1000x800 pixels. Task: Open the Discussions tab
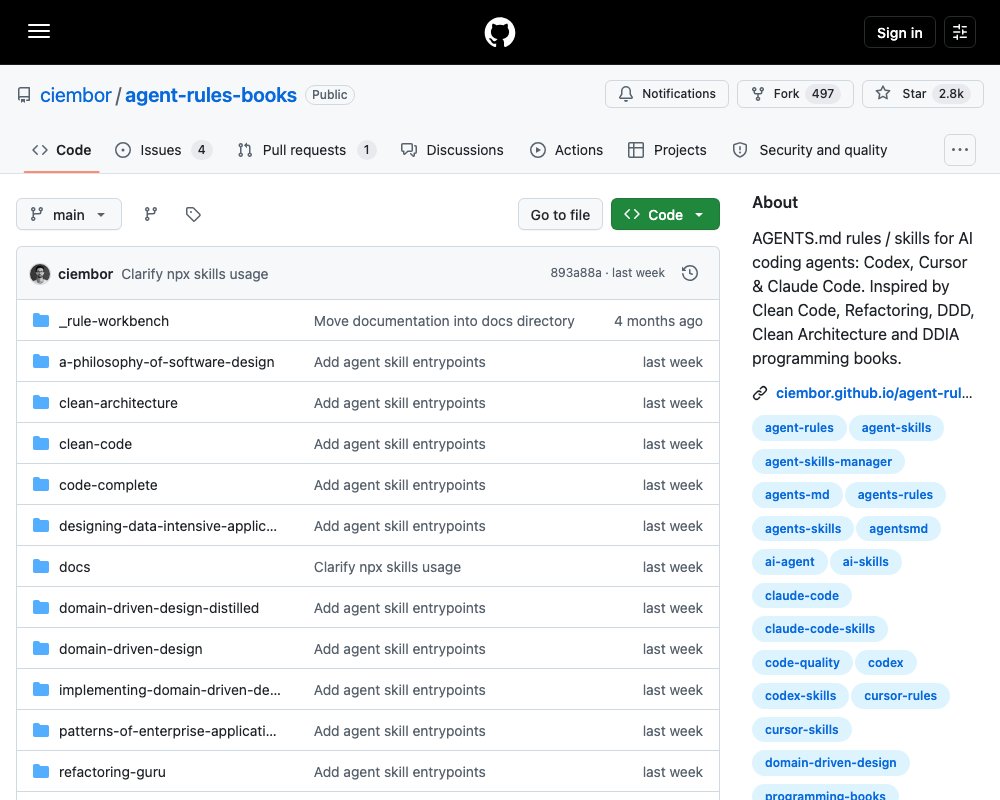pyautogui.click(x=452, y=150)
